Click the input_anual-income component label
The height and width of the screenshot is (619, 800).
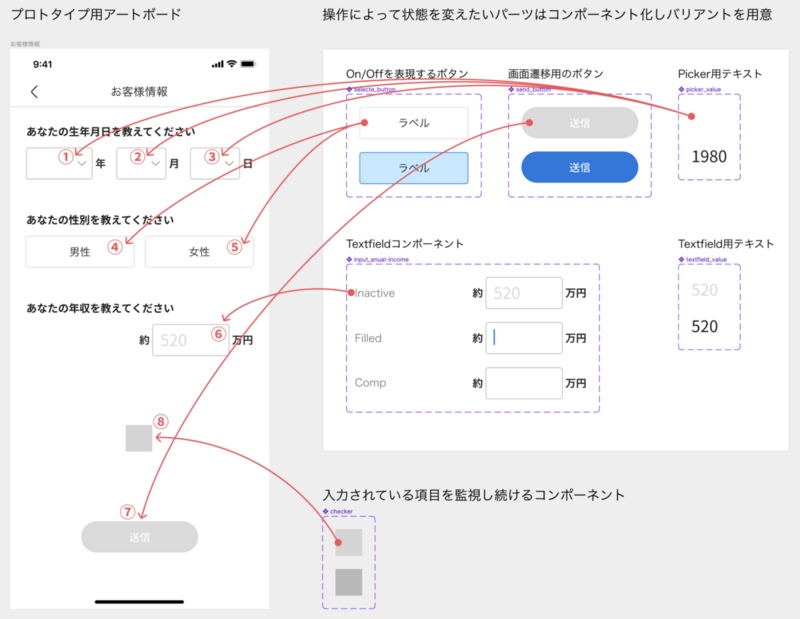pyautogui.click(x=378, y=259)
